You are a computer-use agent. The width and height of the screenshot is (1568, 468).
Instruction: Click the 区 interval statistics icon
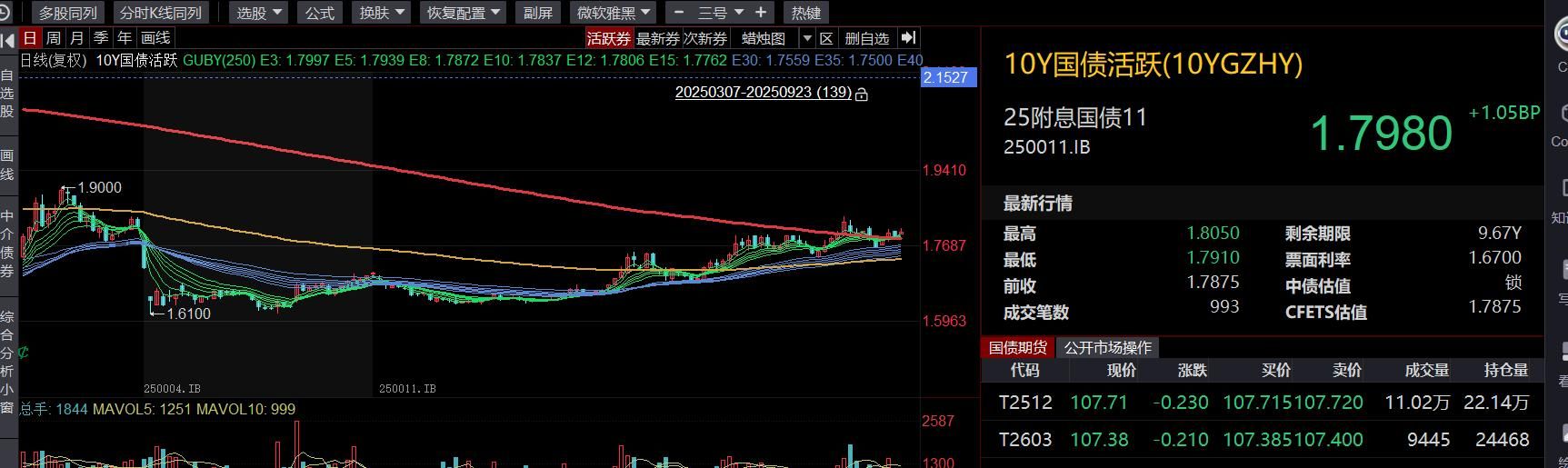(x=825, y=38)
